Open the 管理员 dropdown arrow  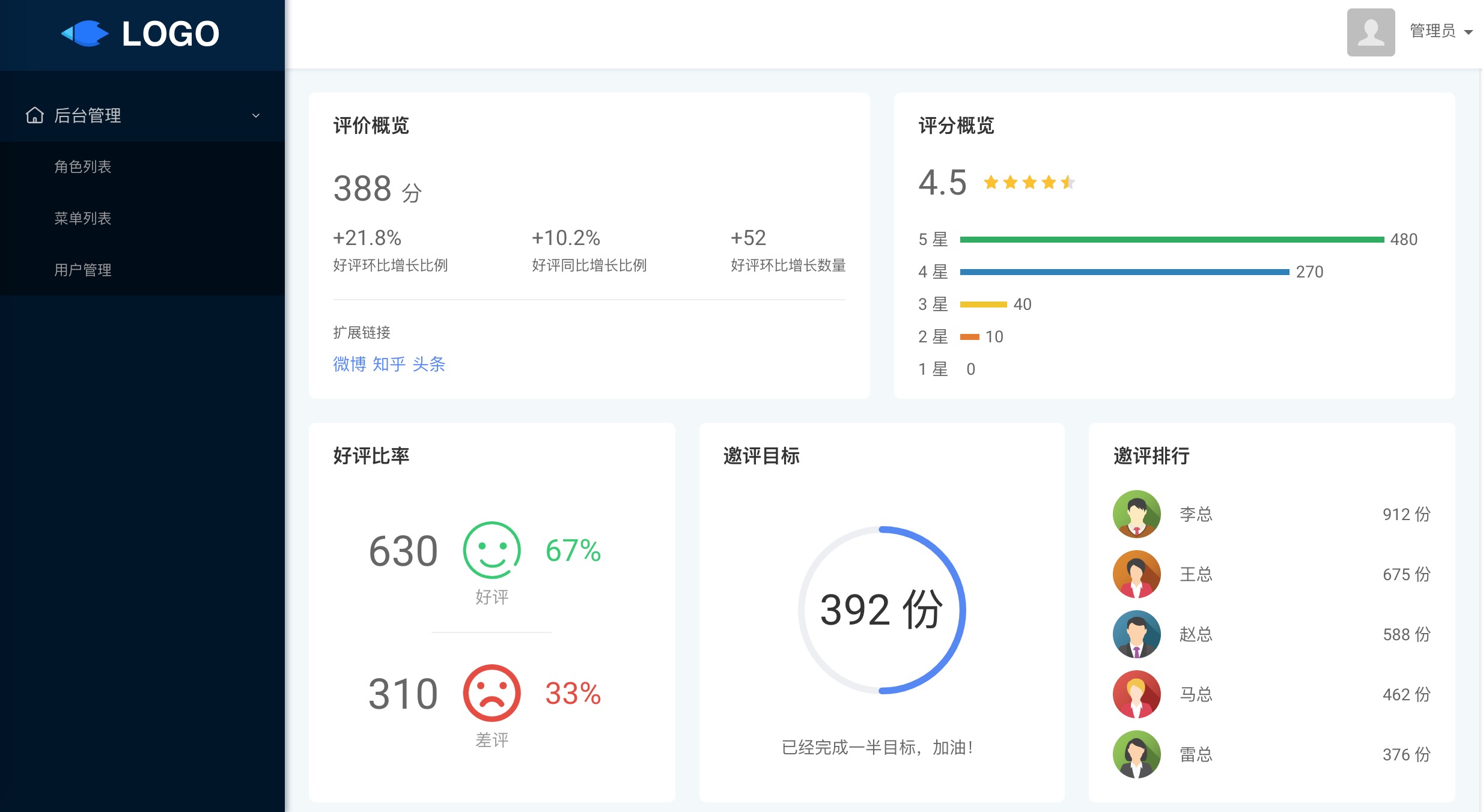coord(1469,32)
